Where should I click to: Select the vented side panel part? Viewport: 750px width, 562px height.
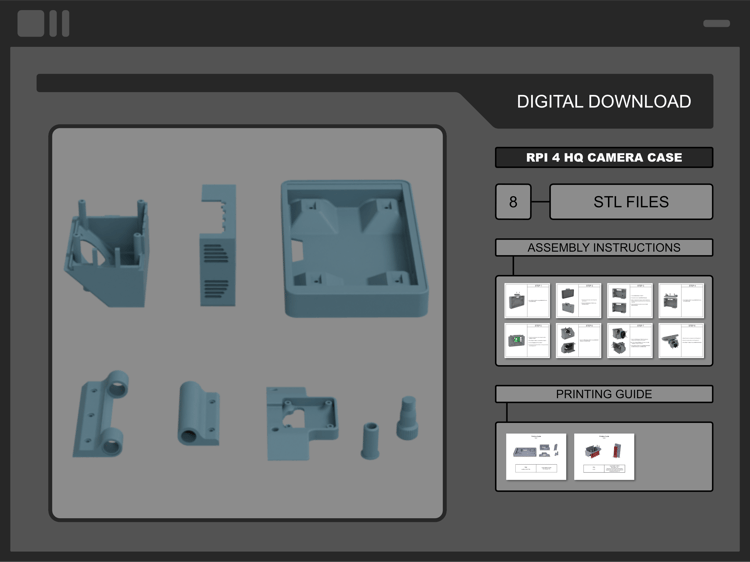(218, 245)
